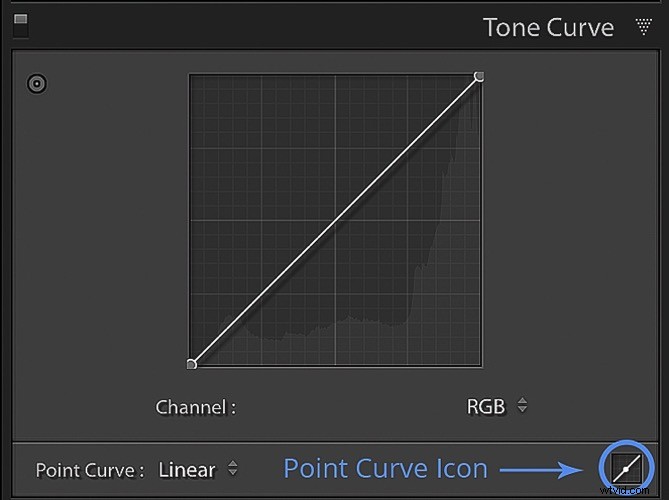
Task: Click the up-down arrows beside Linear
Action: tap(233, 468)
